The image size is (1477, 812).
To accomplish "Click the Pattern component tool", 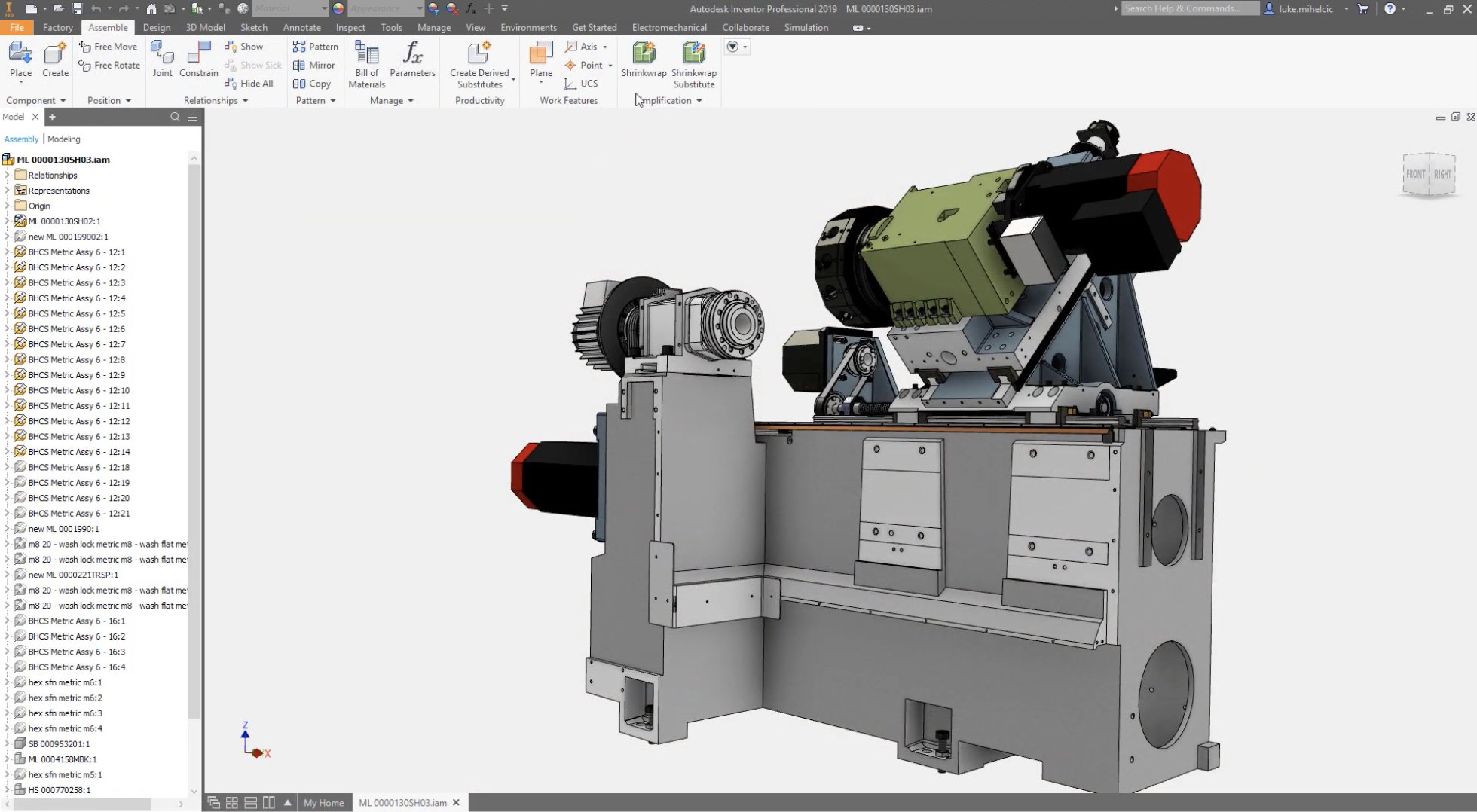I will [315, 47].
